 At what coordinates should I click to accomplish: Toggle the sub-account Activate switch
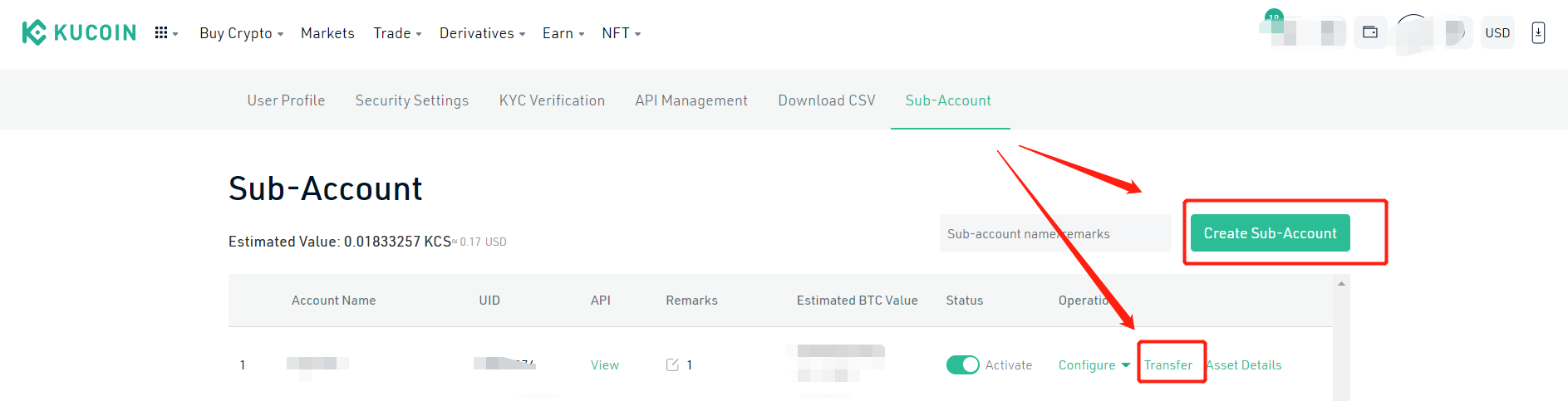click(962, 364)
